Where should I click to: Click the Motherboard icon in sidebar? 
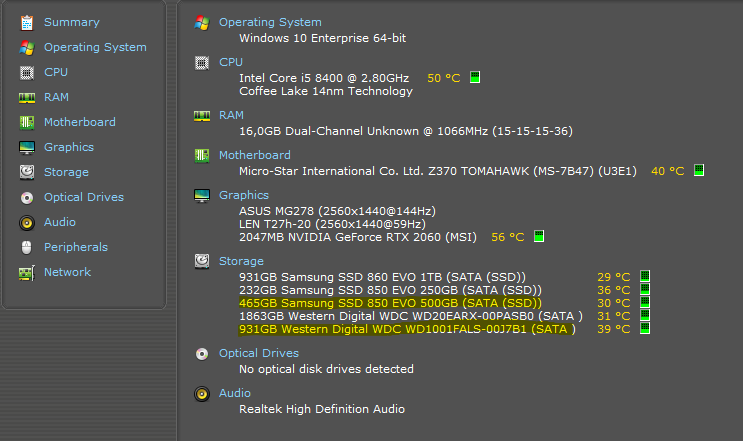[x=27, y=122]
